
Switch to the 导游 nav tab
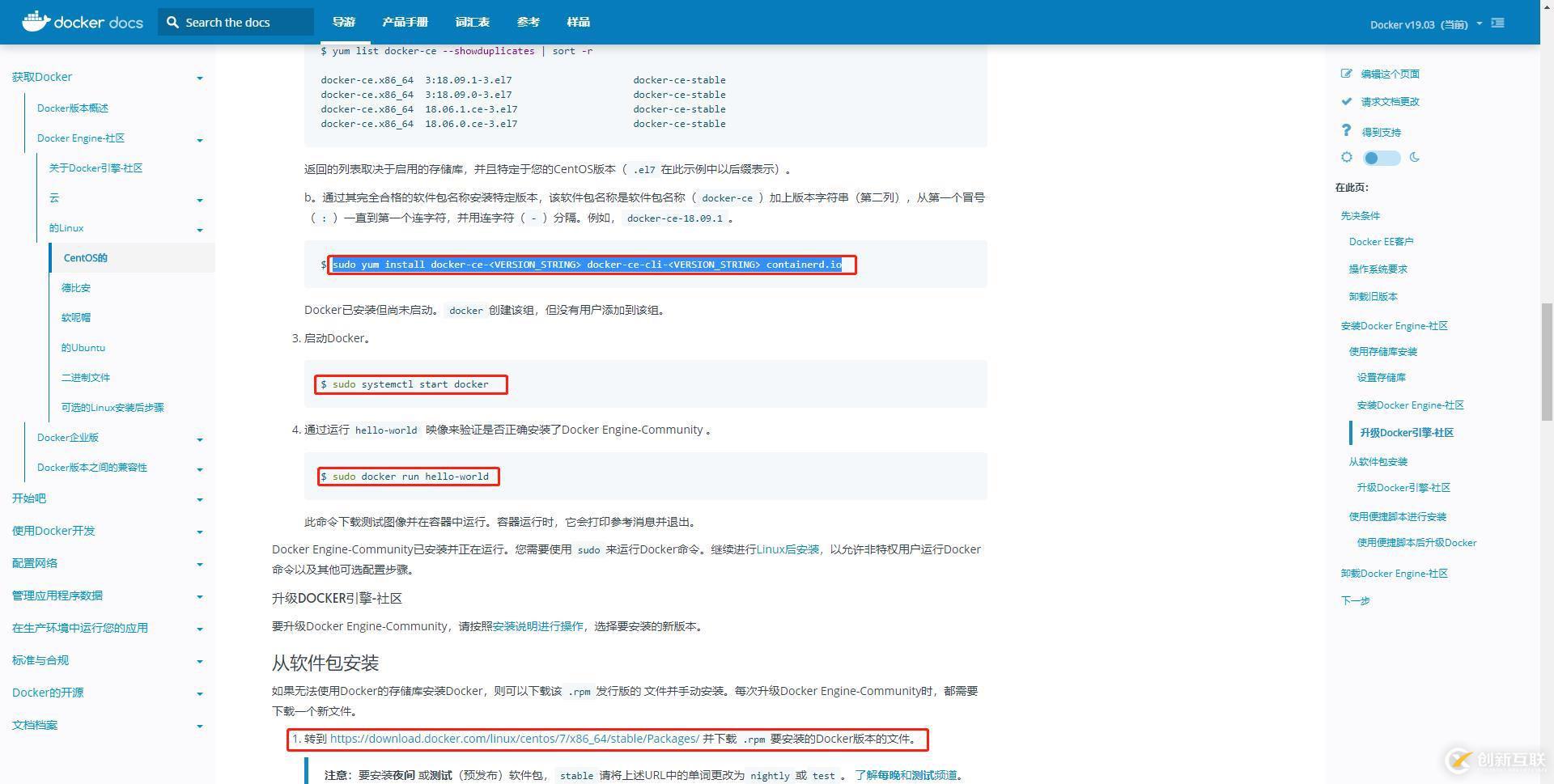pos(344,22)
